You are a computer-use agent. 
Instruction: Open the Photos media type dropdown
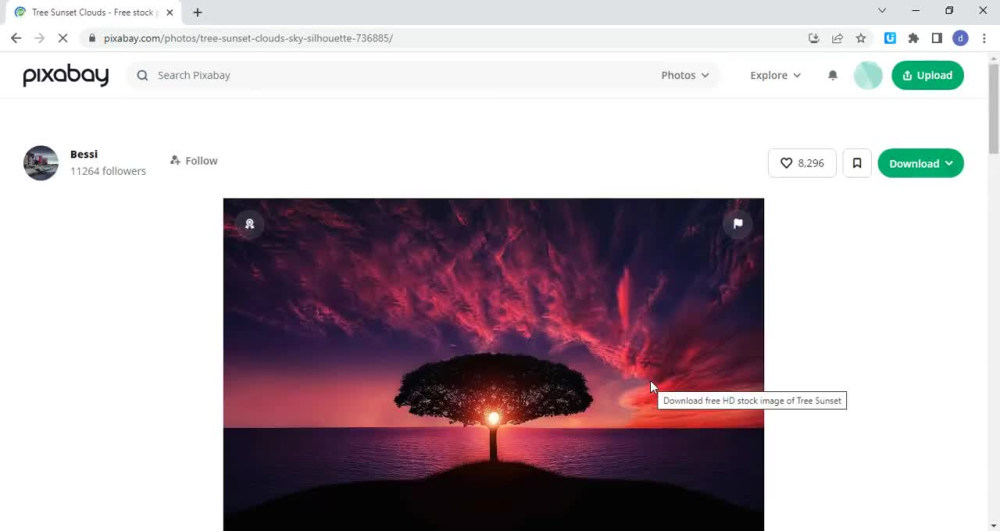684,75
